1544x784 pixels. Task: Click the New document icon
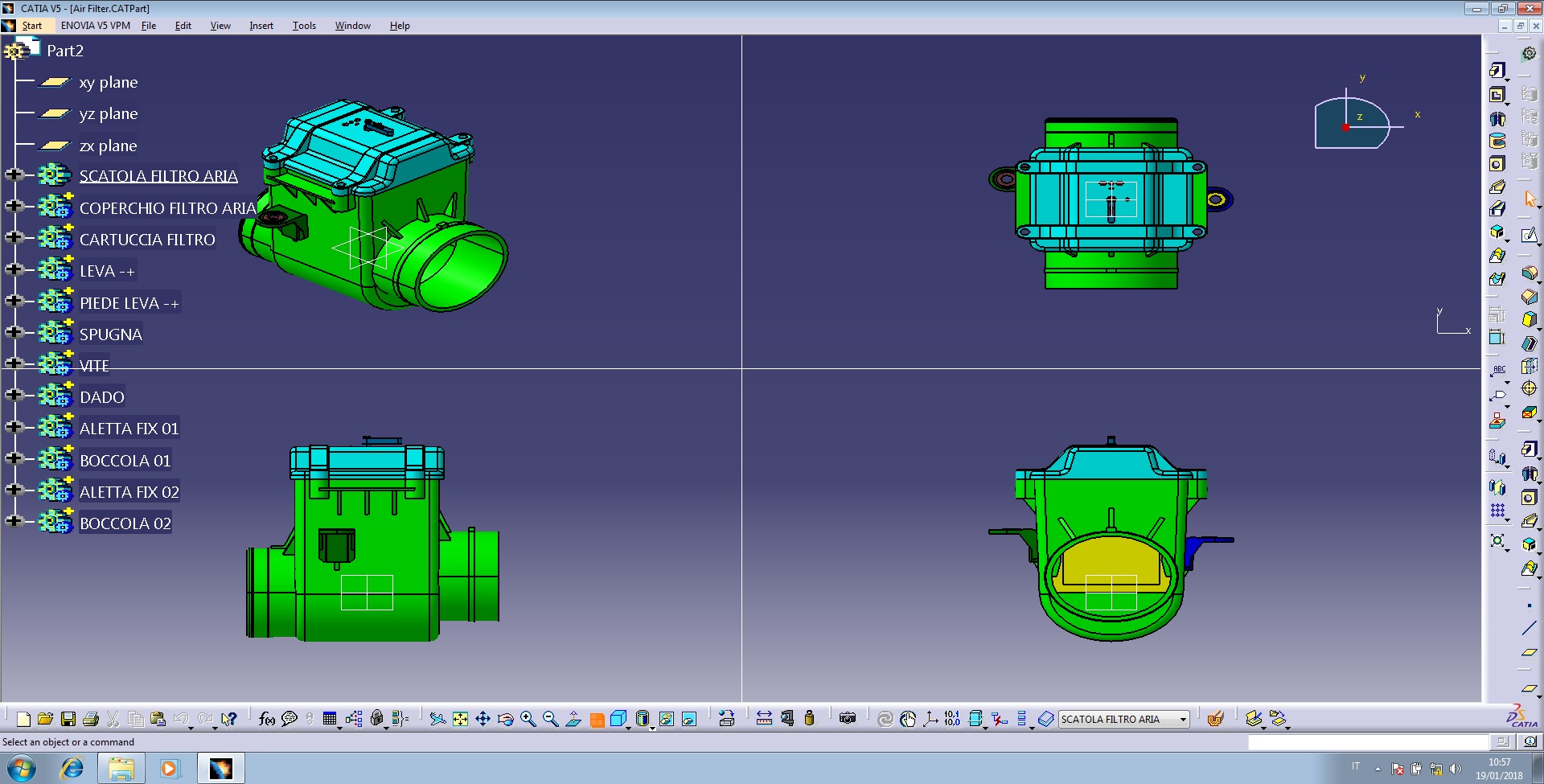click(x=23, y=719)
